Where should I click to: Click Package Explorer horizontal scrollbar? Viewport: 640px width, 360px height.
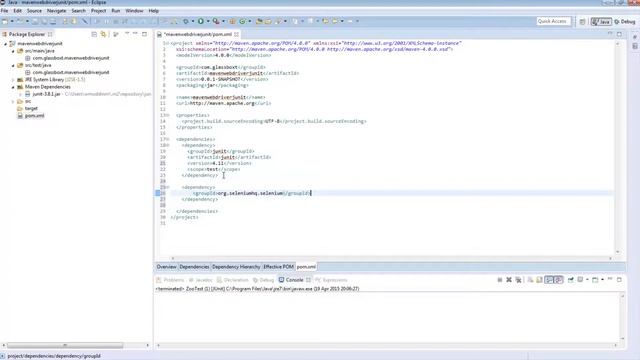65,345
